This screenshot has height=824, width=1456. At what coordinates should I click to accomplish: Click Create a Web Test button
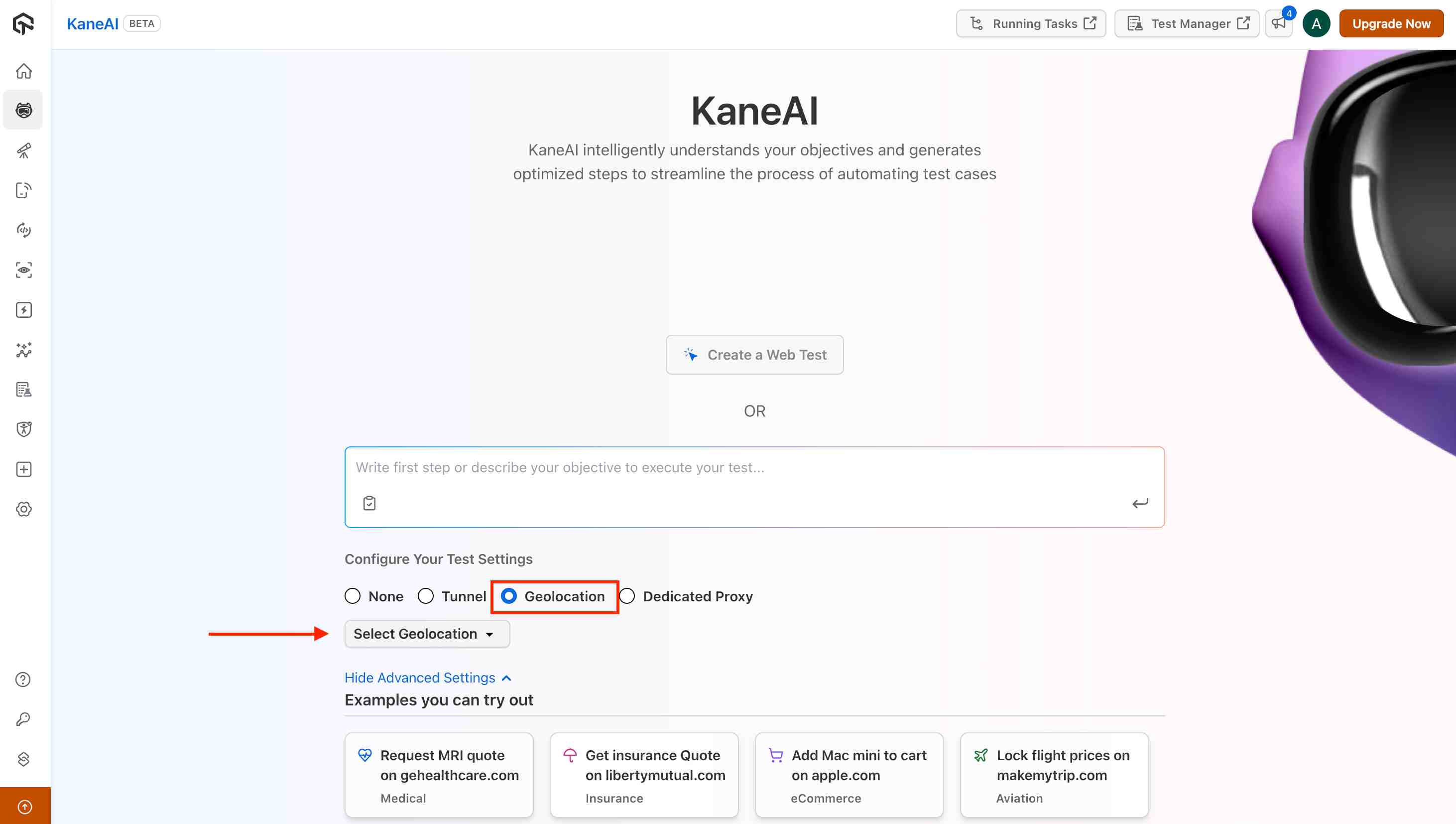tap(754, 355)
